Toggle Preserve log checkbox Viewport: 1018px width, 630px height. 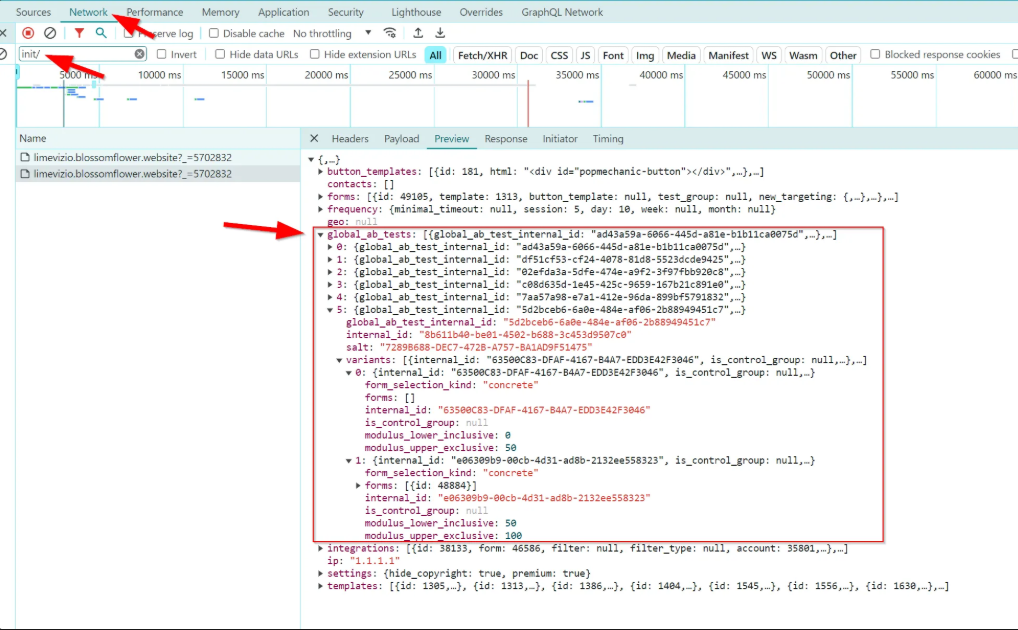point(129,33)
